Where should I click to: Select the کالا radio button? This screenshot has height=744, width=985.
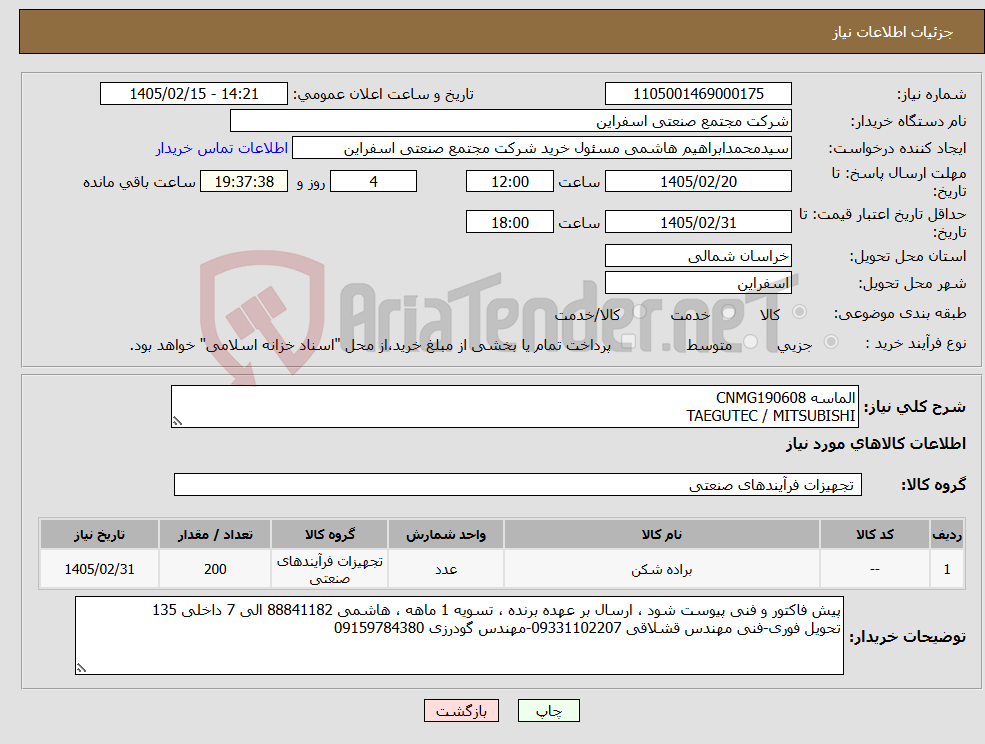pos(800,312)
